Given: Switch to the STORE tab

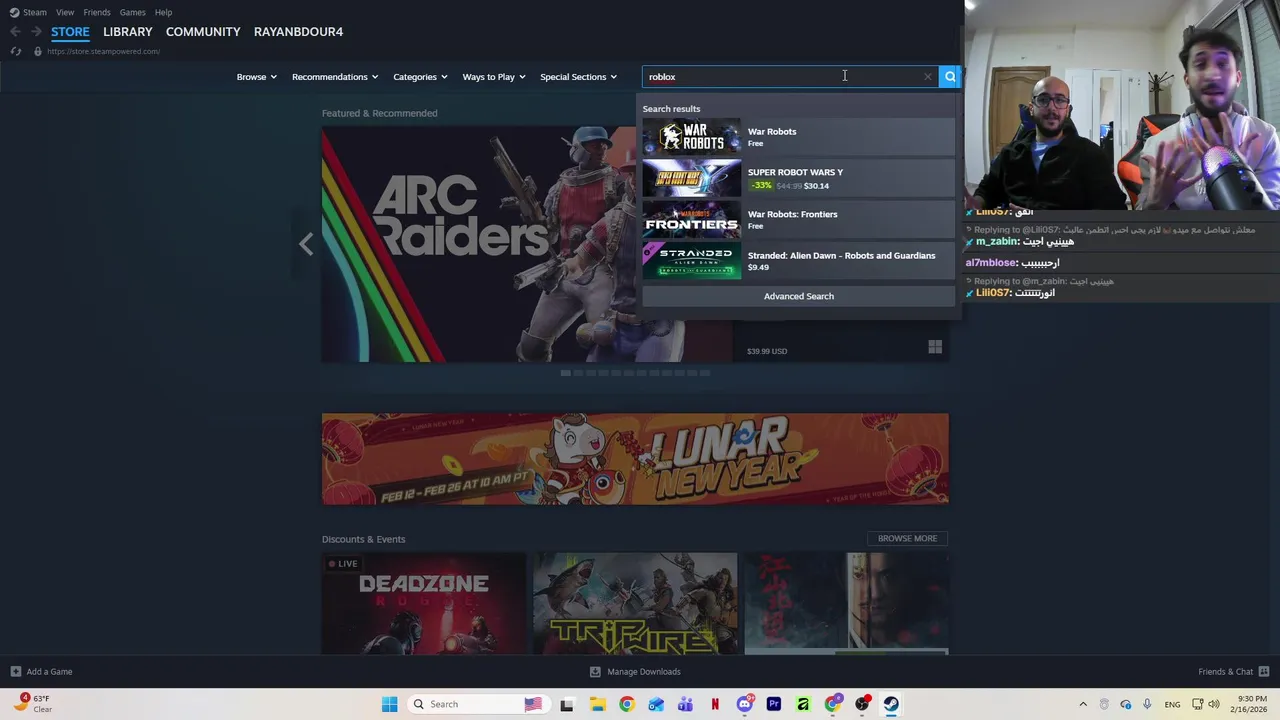Looking at the screenshot, I should tap(70, 32).
